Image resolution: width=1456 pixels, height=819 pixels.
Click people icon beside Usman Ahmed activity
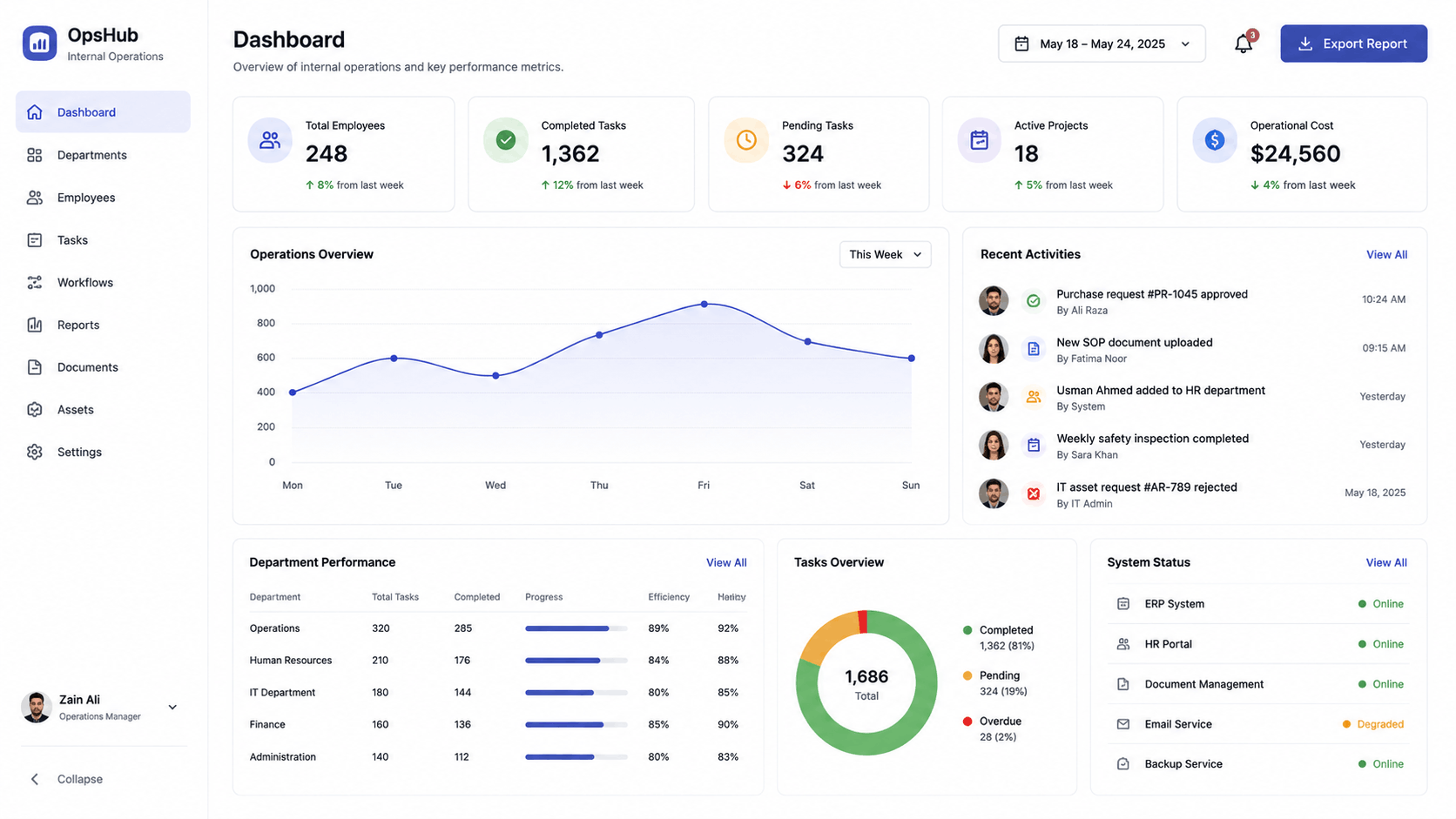1034,397
